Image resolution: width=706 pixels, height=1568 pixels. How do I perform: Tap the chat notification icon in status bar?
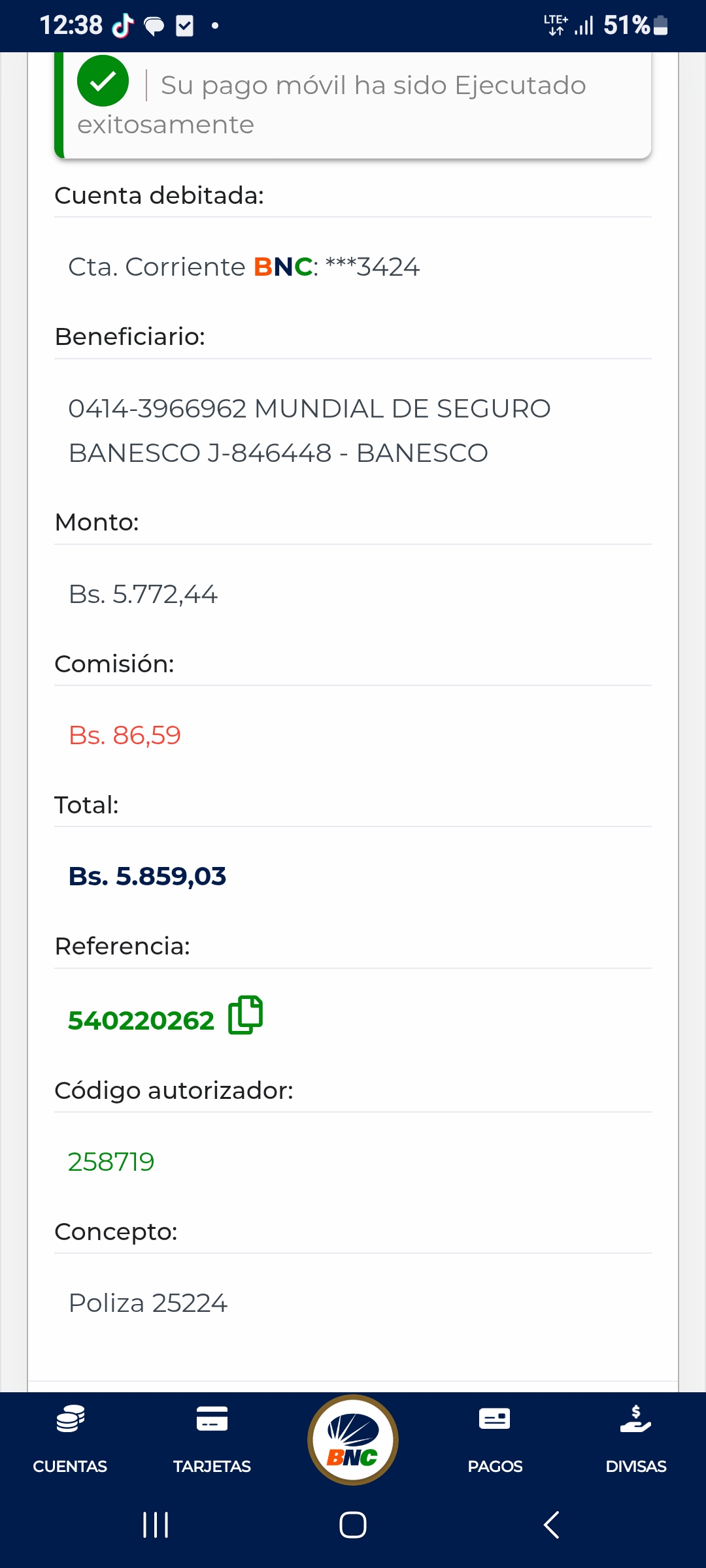tap(154, 26)
